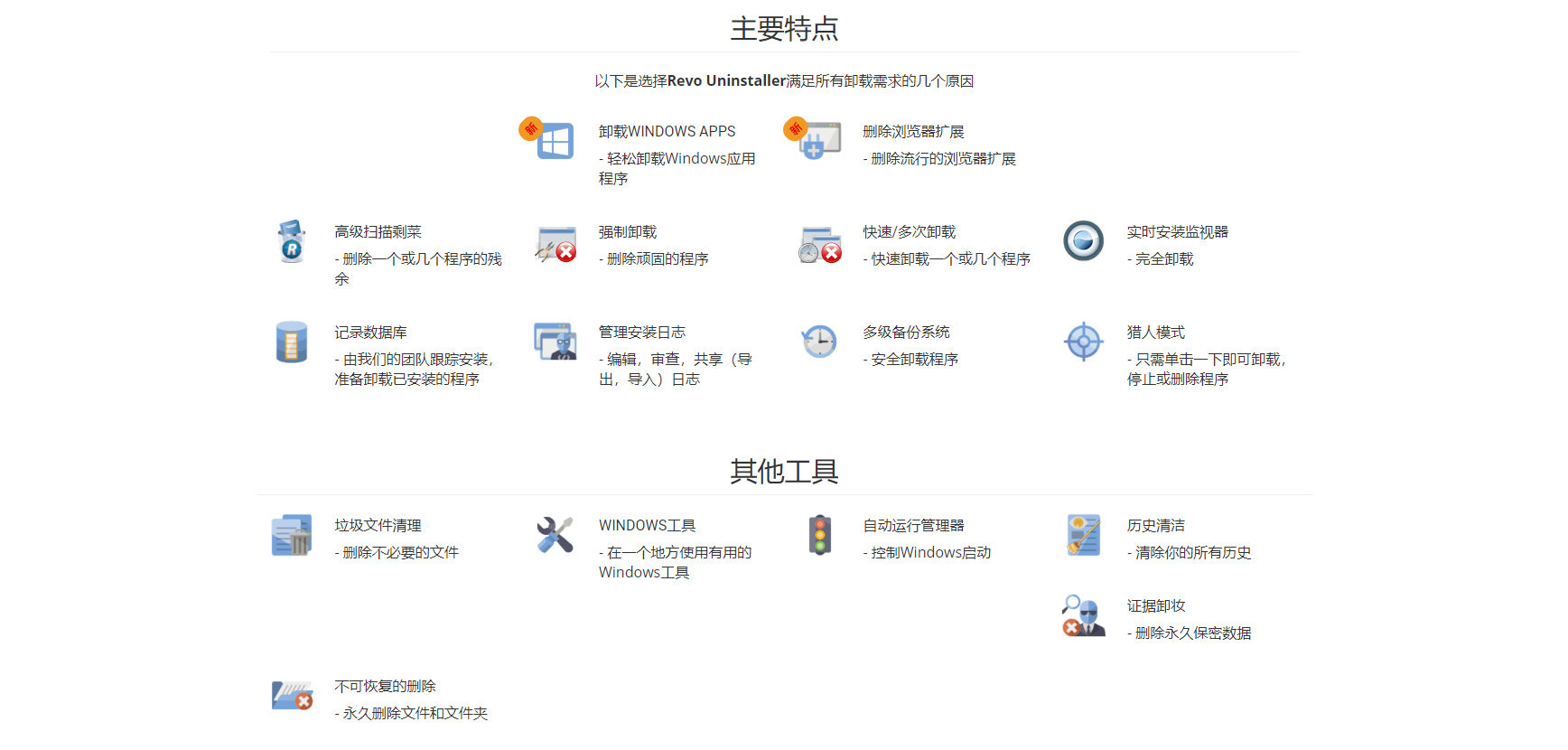Screen dimensions: 1568x750
Task: Click the text 快速卸载一个或几个程序
Action: (x=947, y=259)
